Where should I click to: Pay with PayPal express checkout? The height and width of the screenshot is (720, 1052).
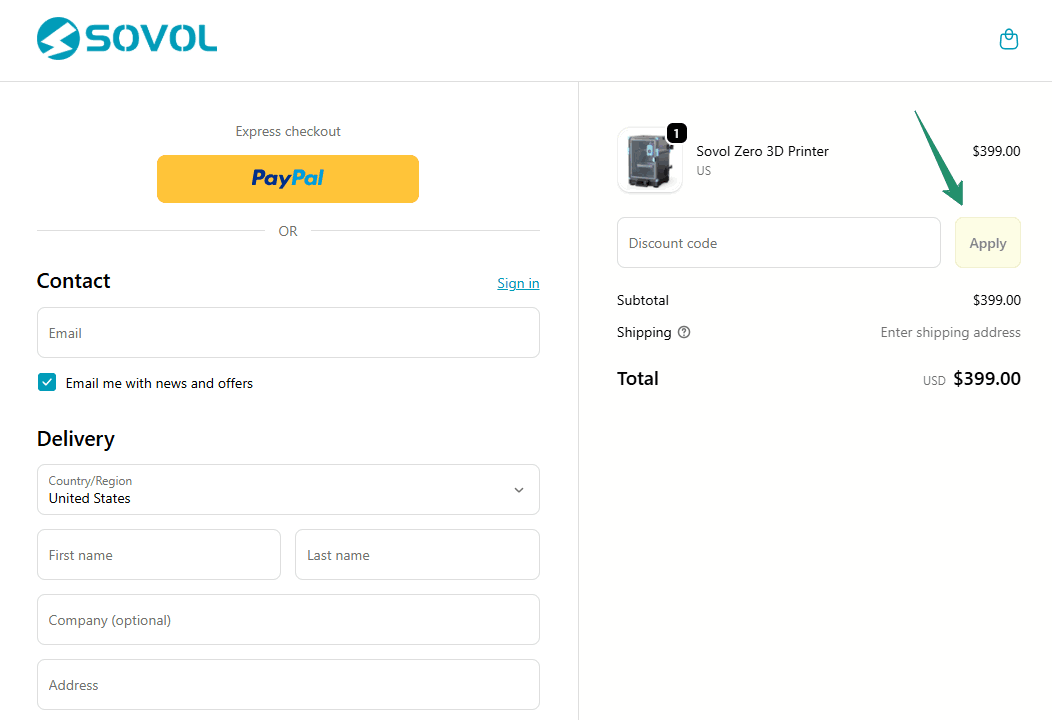(x=288, y=179)
